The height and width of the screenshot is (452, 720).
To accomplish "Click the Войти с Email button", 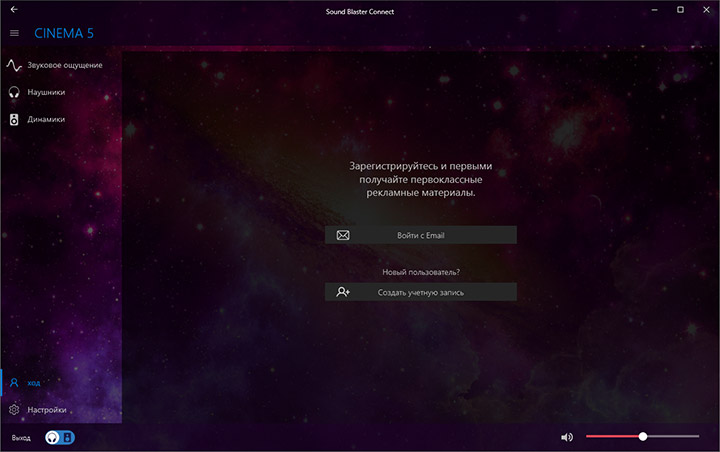I will pyautogui.click(x=421, y=235).
